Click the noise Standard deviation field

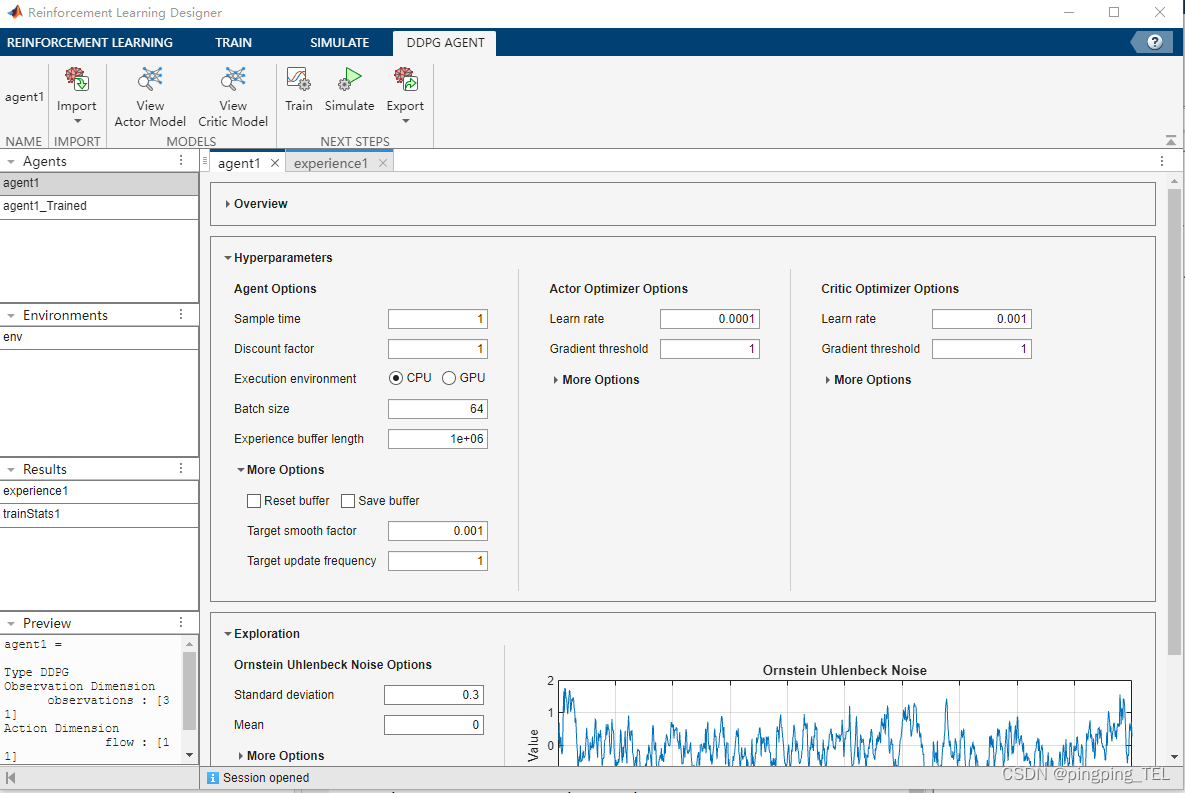click(x=434, y=695)
